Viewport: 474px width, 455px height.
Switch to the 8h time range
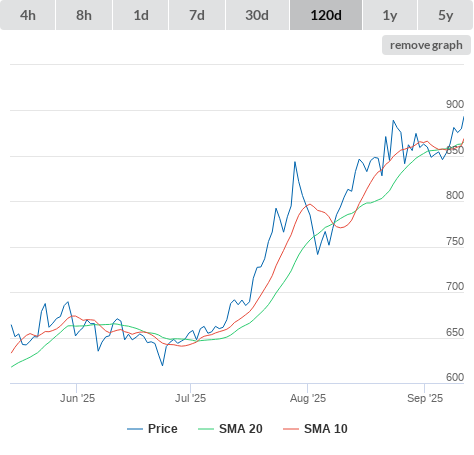pyautogui.click(x=84, y=15)
